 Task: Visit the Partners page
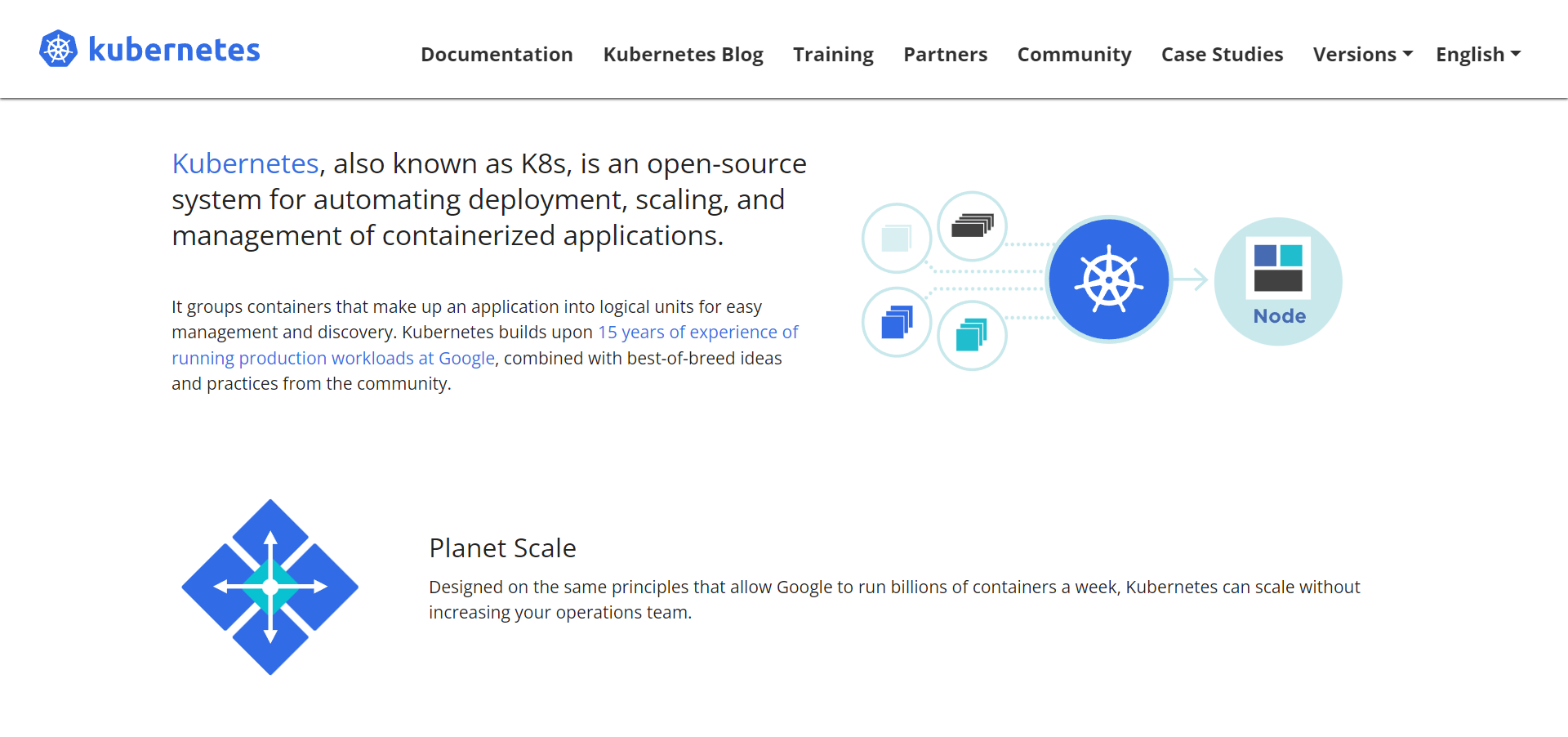(945, 55)
